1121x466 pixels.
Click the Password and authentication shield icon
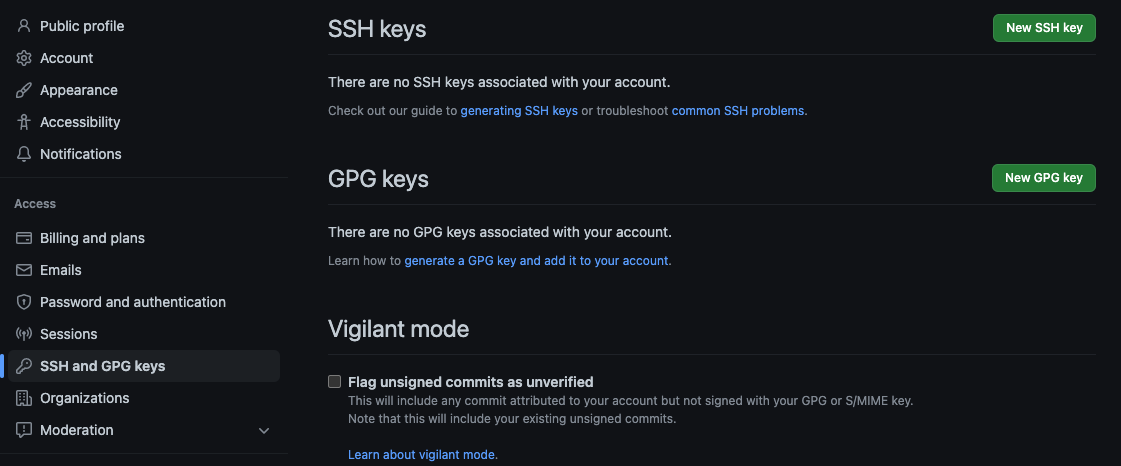24,302
